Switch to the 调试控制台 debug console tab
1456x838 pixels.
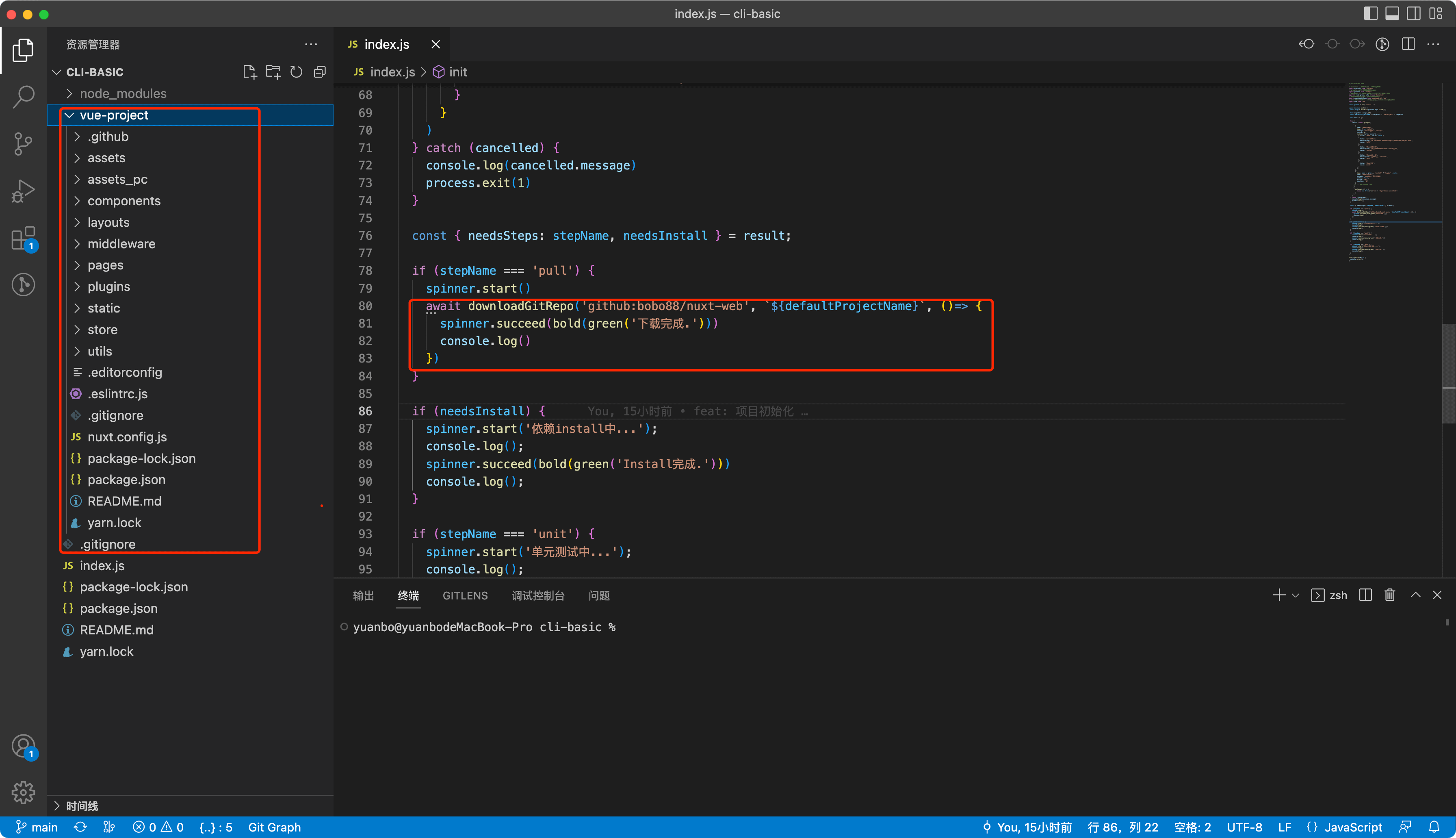click(538, 595)
